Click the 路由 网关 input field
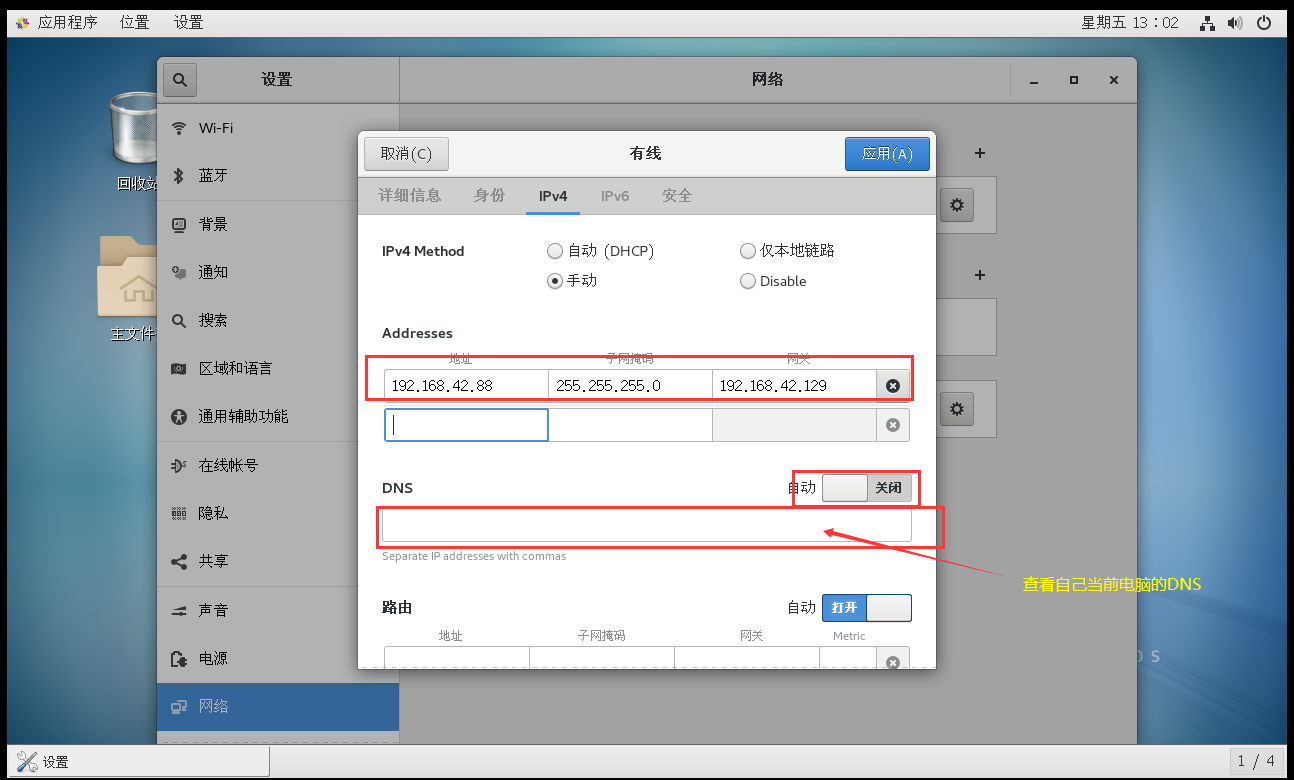Viewport: 1294px width, 780px height. pos(747,660)
